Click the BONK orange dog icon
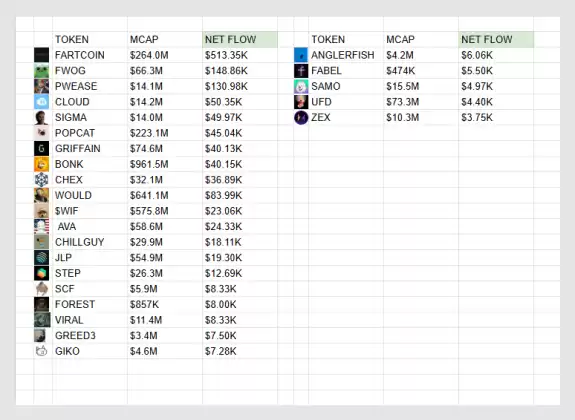The width and height of the screenshot is (575, 420). click(x=41, y=164)
